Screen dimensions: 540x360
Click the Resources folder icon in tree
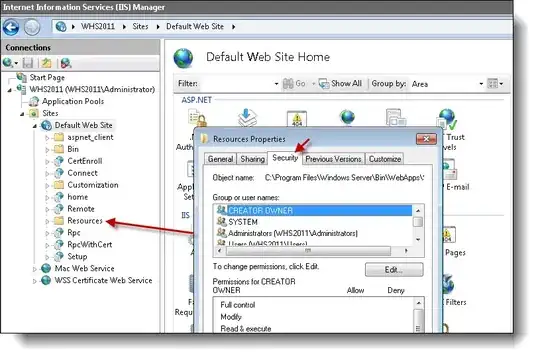click(x=59, y=220)
